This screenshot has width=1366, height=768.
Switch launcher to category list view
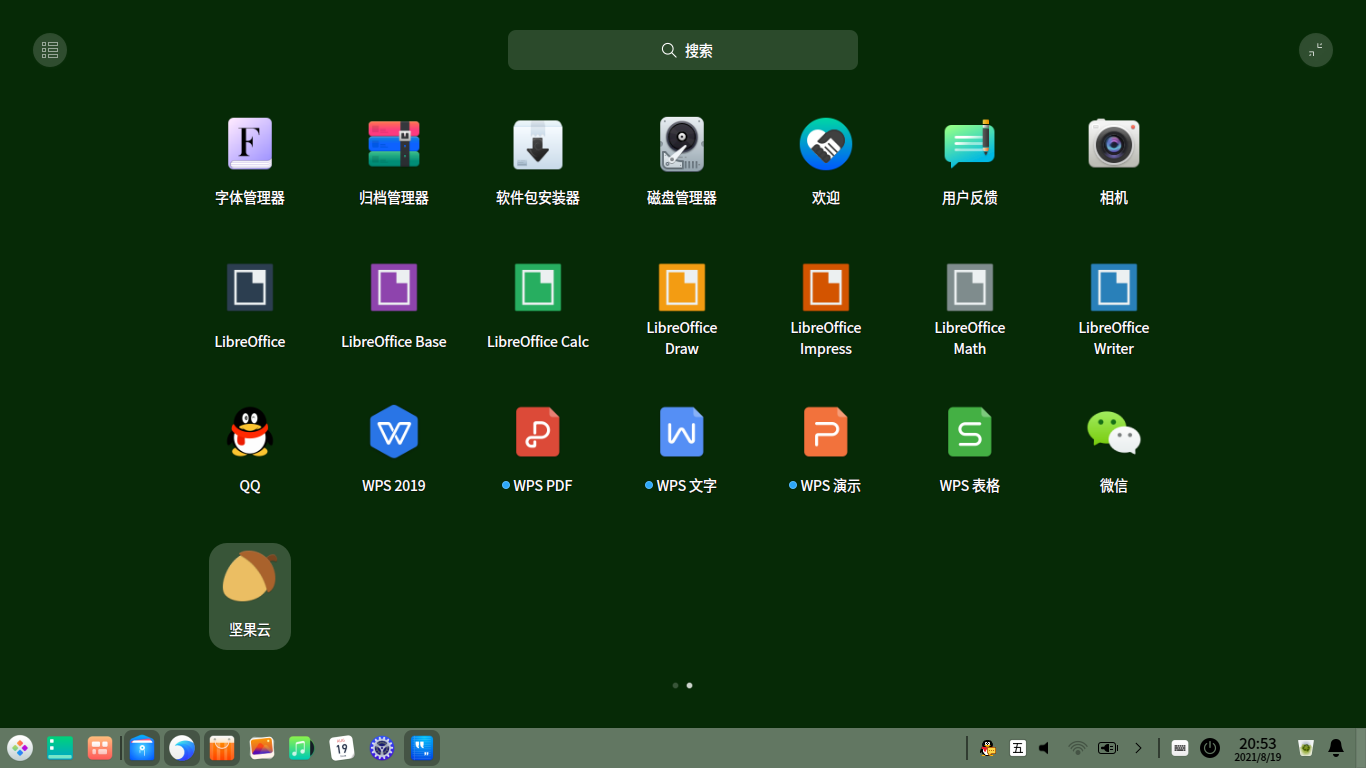[x=50, y=50]
